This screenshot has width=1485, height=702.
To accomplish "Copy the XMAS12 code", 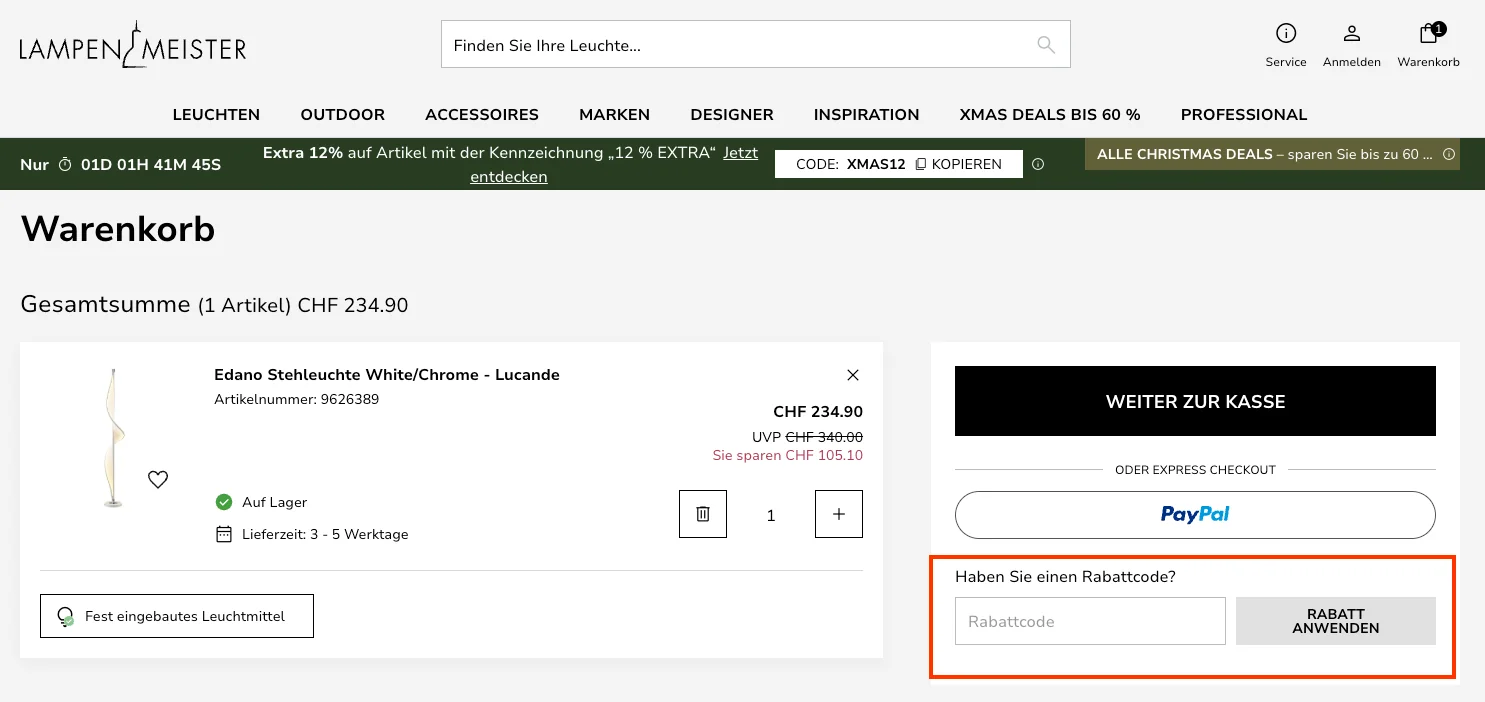I will (x=958, y=164).
